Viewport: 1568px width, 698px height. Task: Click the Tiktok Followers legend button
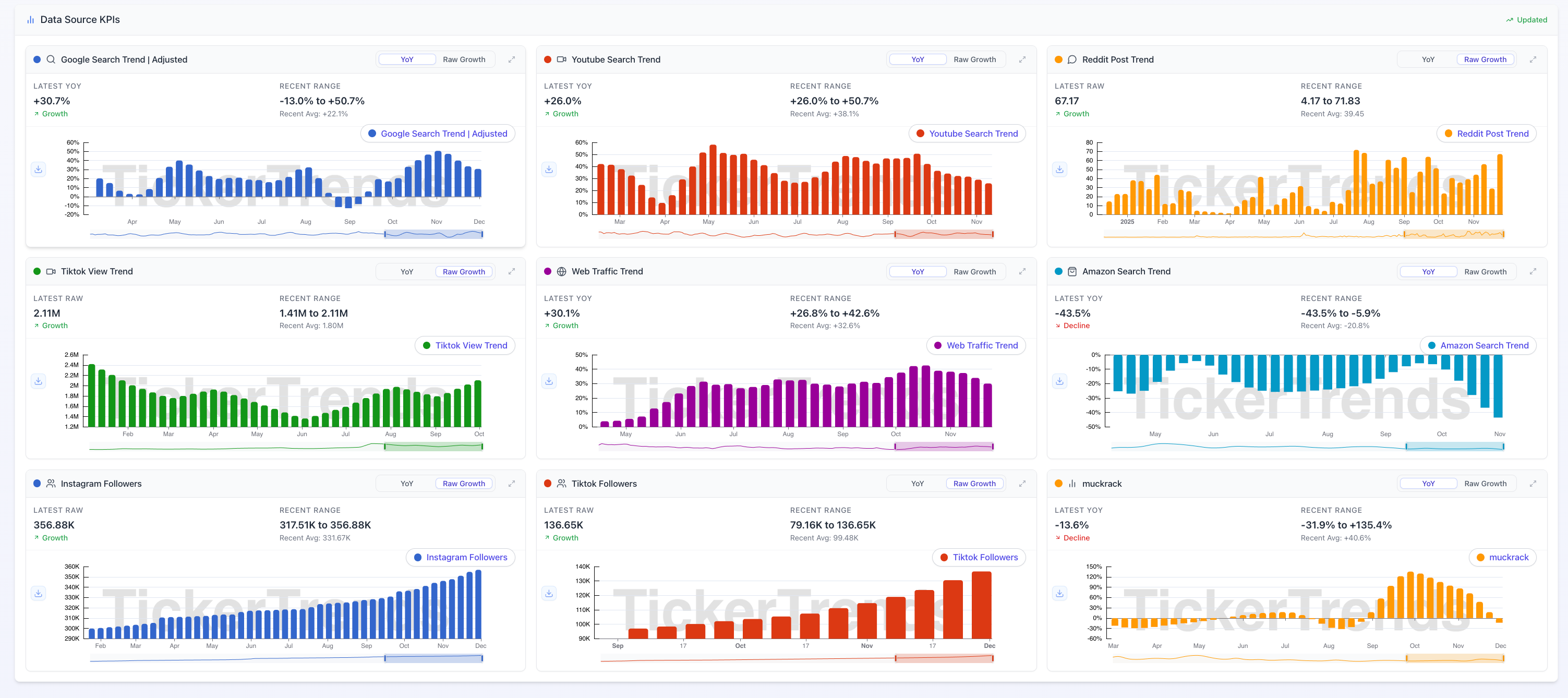point(978,558)
